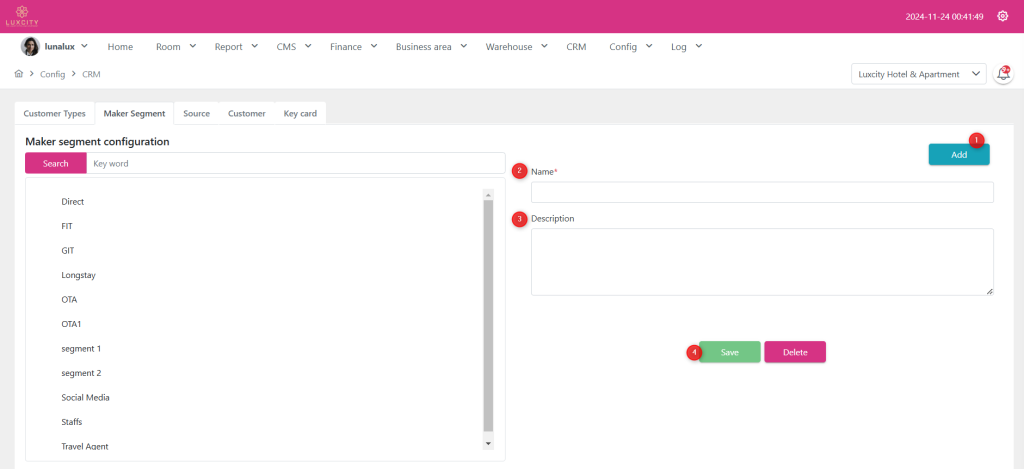
Task: Click the home icon in breadcrumb
Action: coord(19,74)
